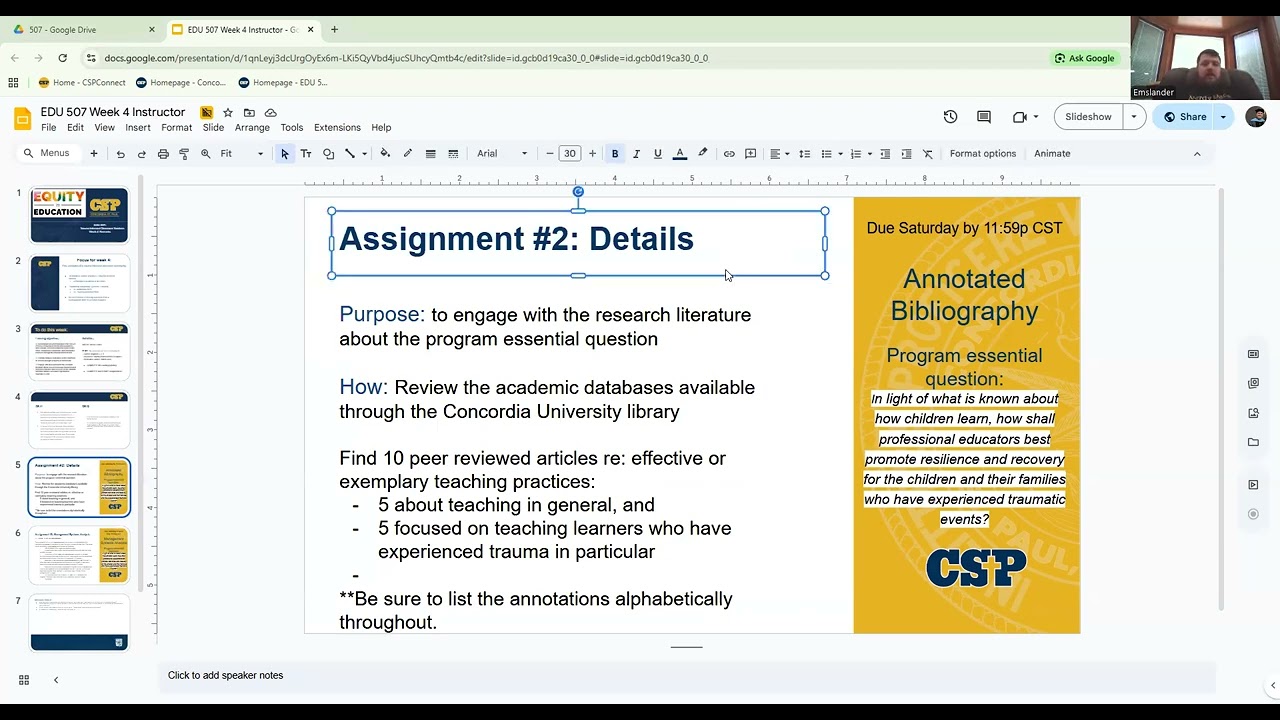Hide the menus with collapse chevron
The height and width of the screenshot is (720, 1280).
pyautogui.click(x=1197, y=154)
